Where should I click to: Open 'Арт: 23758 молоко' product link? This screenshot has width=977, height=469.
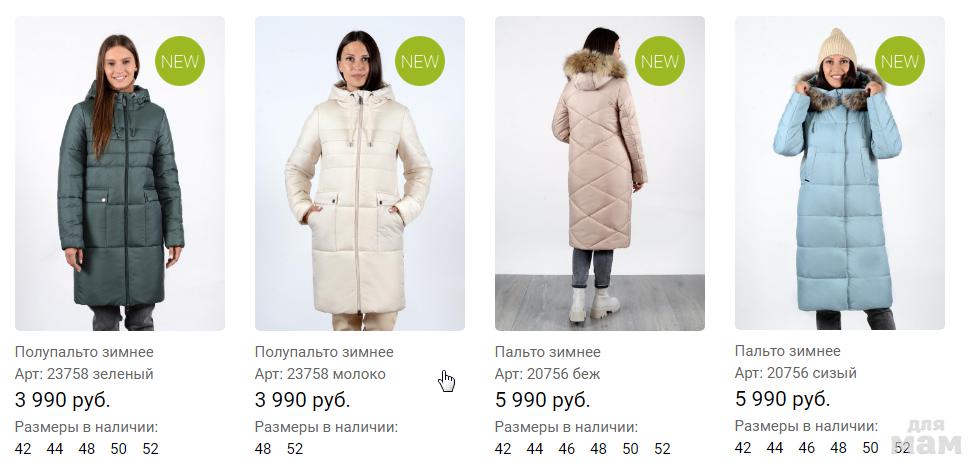320,374
